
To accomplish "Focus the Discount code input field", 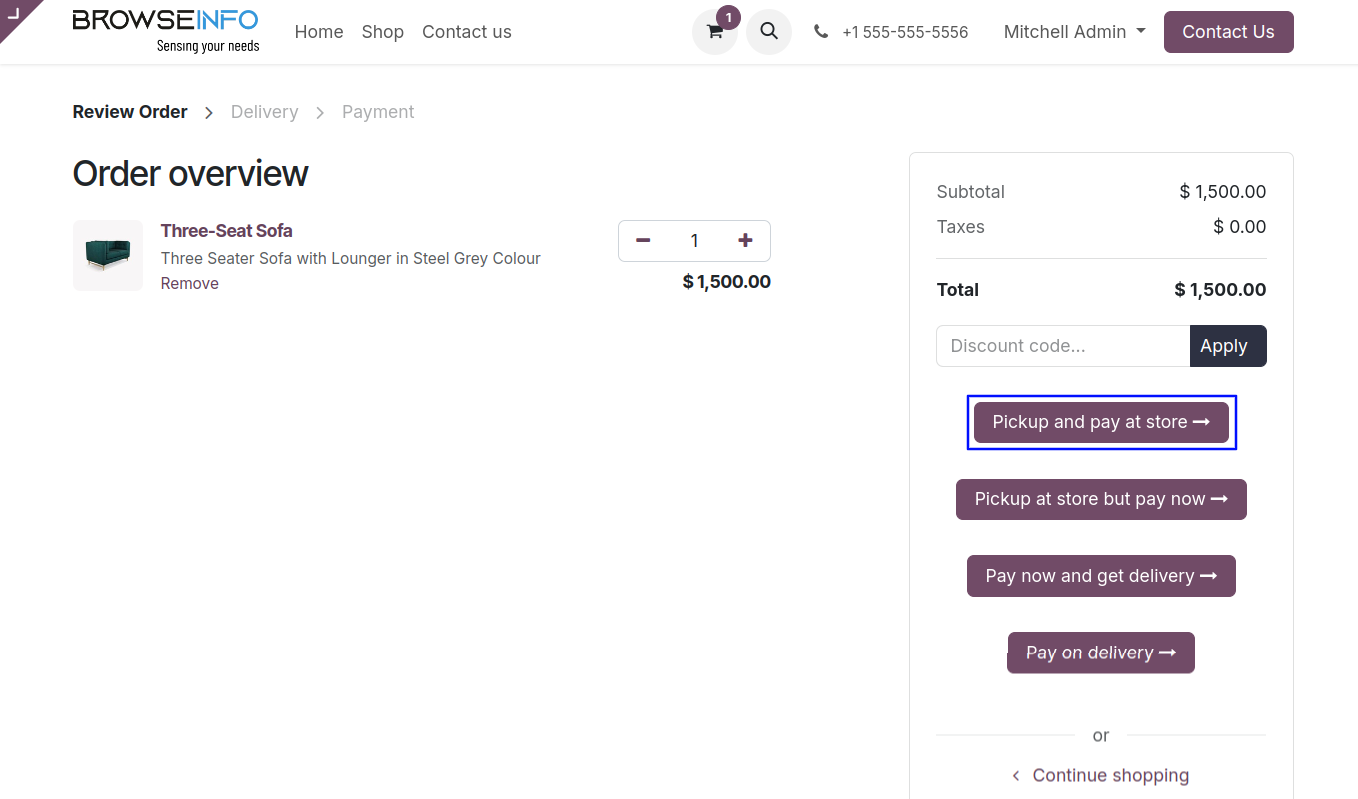I will (1062, 346).
